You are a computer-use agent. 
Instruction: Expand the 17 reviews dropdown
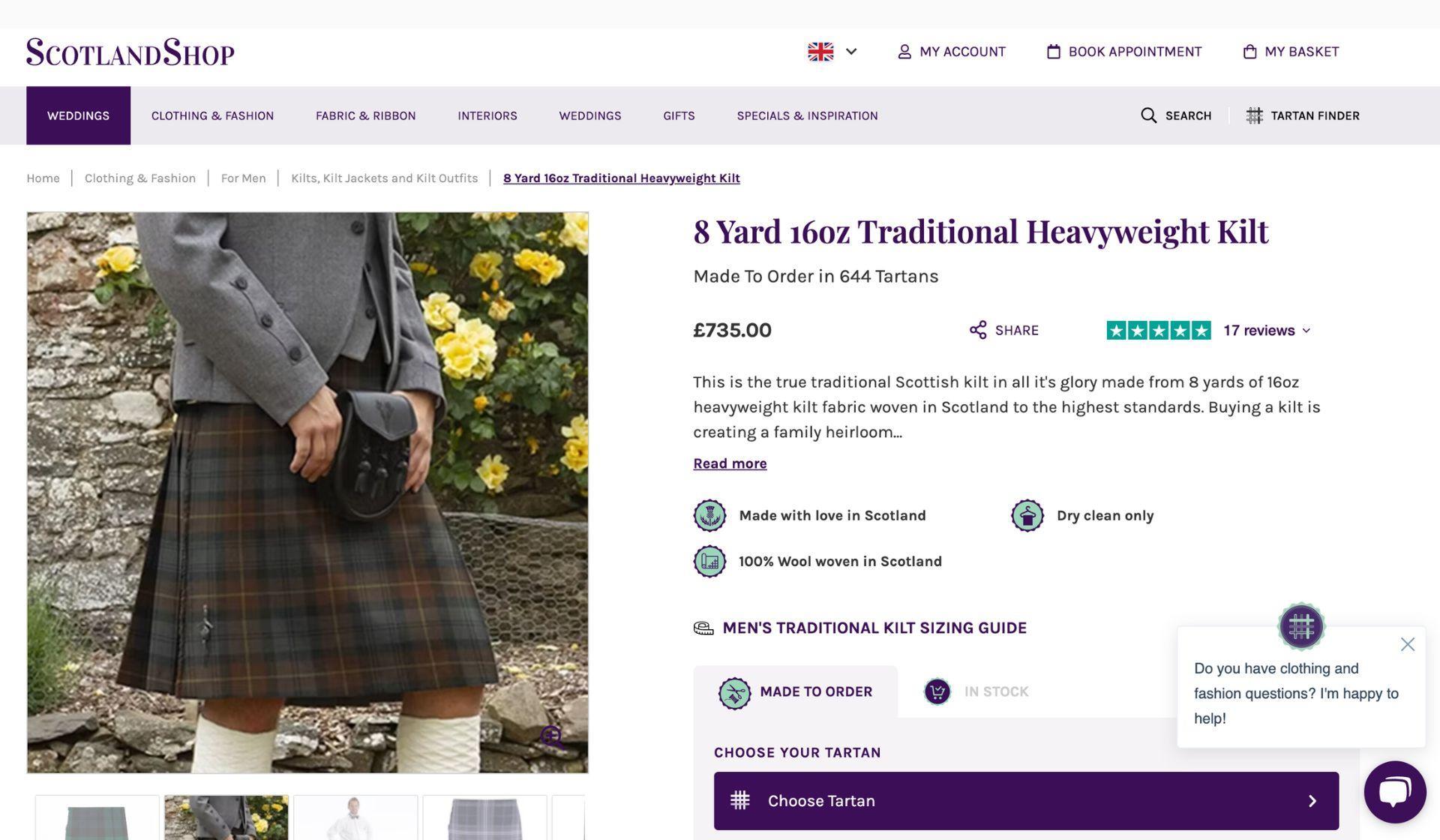tap(1267, 331)
